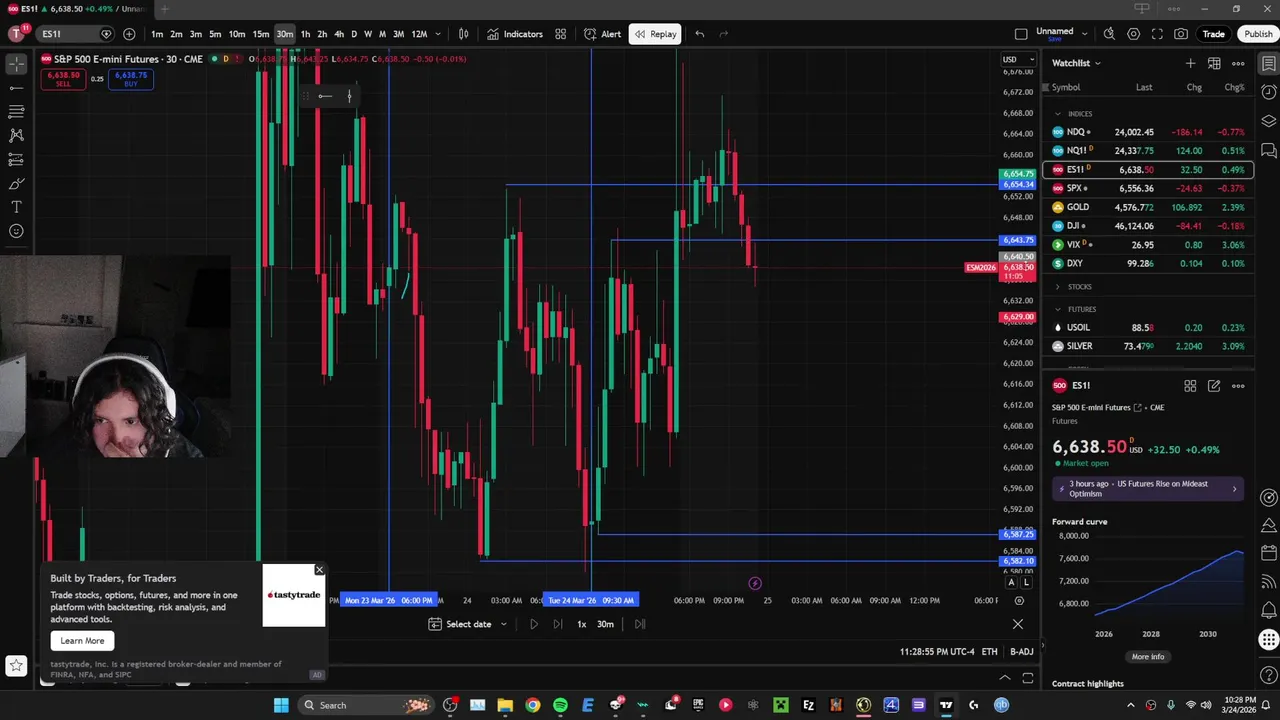
Task: Toggle B-ADJ back adjustment setting
Action: pos(1021,652)
